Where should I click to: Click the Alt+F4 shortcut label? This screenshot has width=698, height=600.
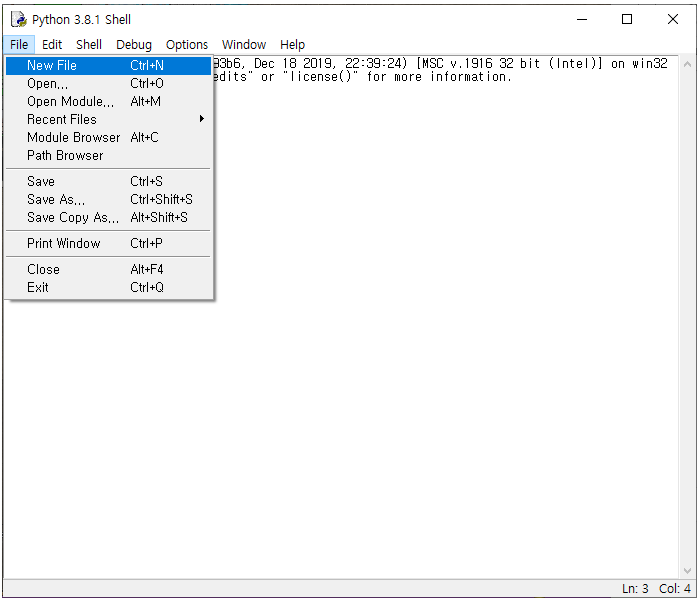(146, 269)
